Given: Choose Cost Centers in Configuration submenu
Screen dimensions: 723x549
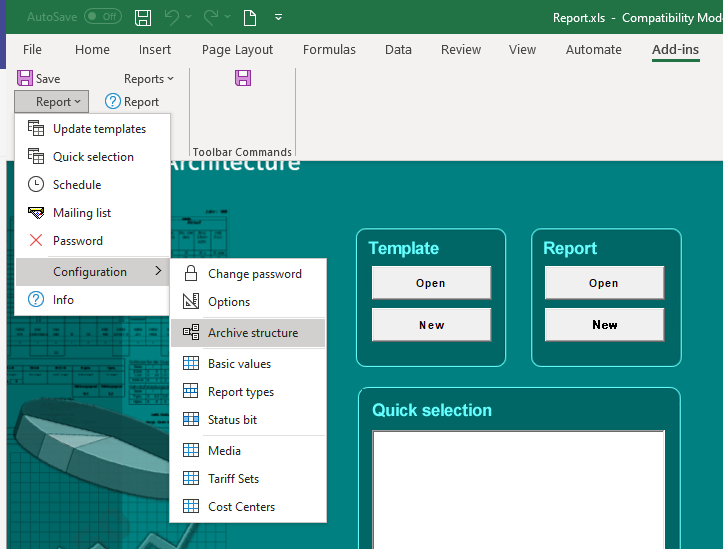Looking at the screenshot, I should 241,507.
